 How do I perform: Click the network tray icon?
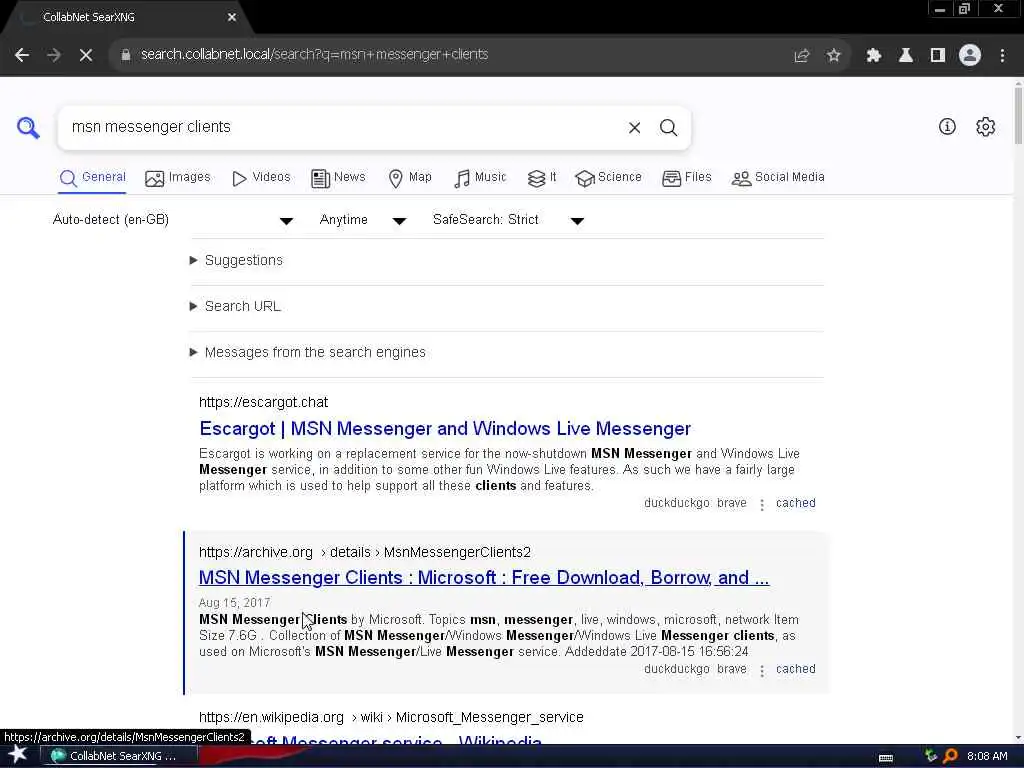[931, 756]
